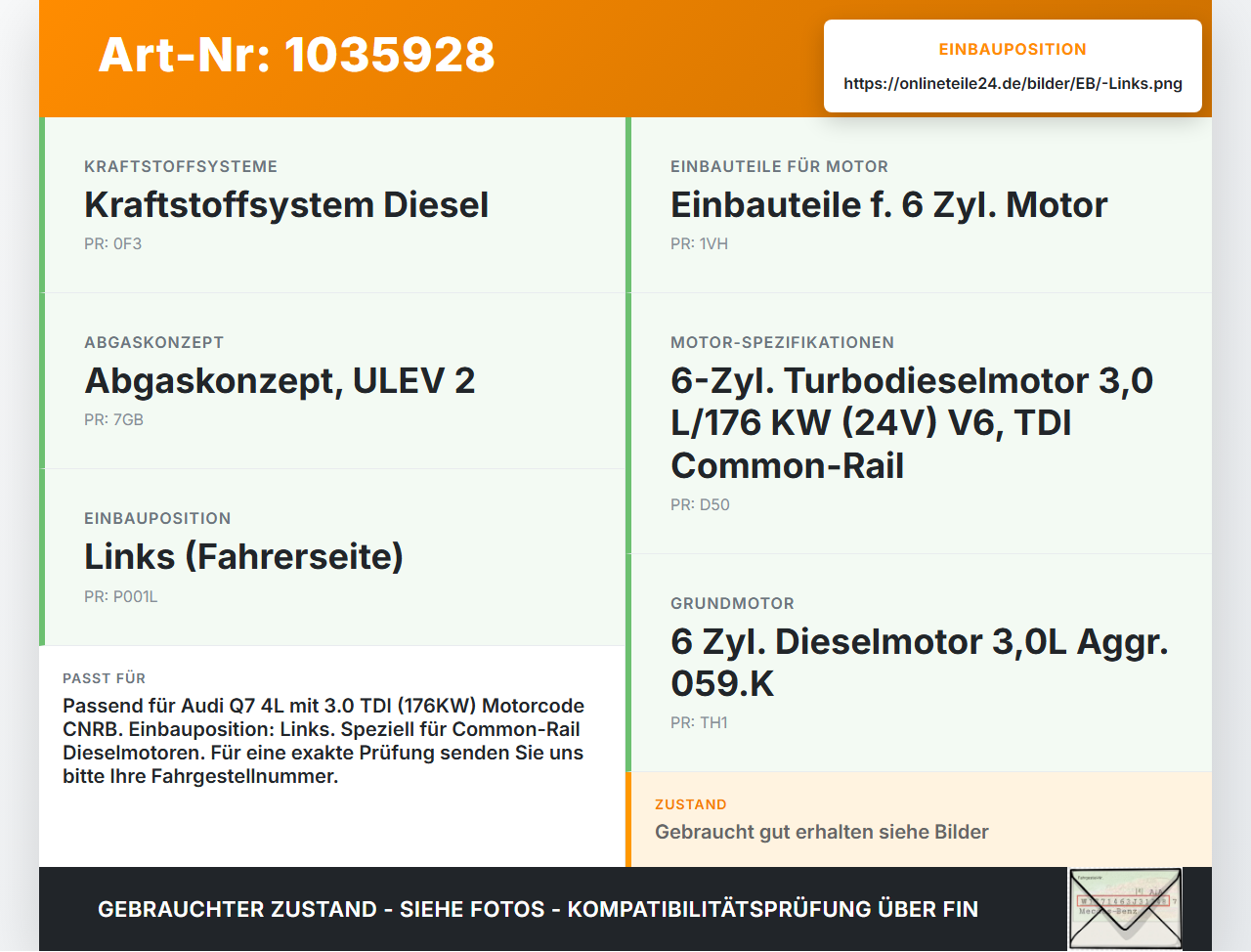Open the vehicle registration document thumbnail
Screen dimensions: 1251x952
1125,908
